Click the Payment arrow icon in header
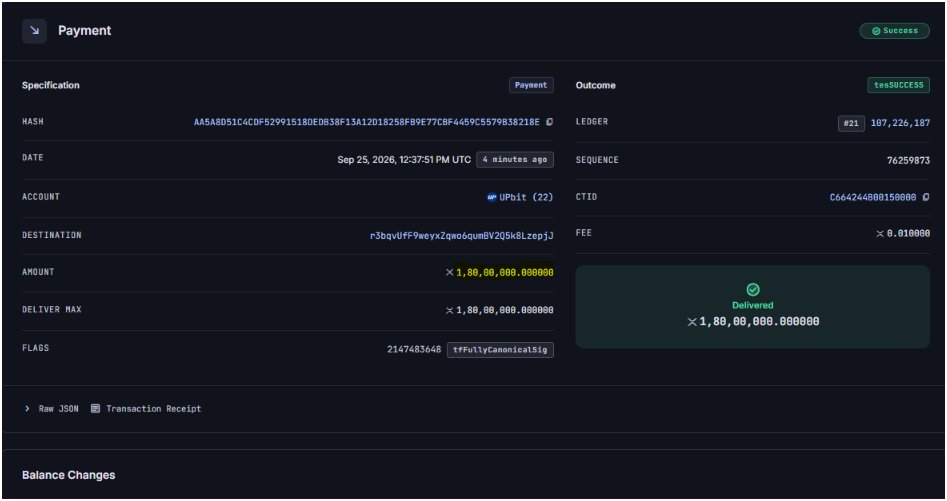Image resolution: width=947 pixels, height=501 pixels. pos(34,31)
